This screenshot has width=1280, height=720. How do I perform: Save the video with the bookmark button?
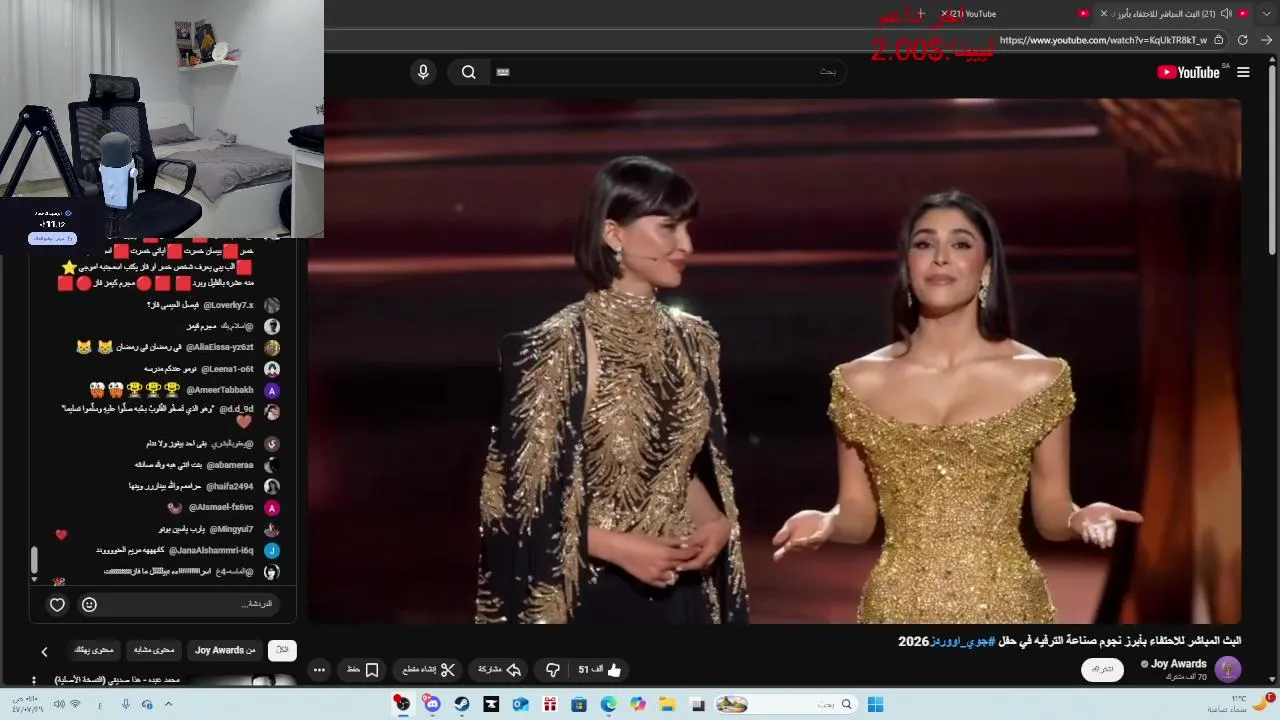click(362, 670)
